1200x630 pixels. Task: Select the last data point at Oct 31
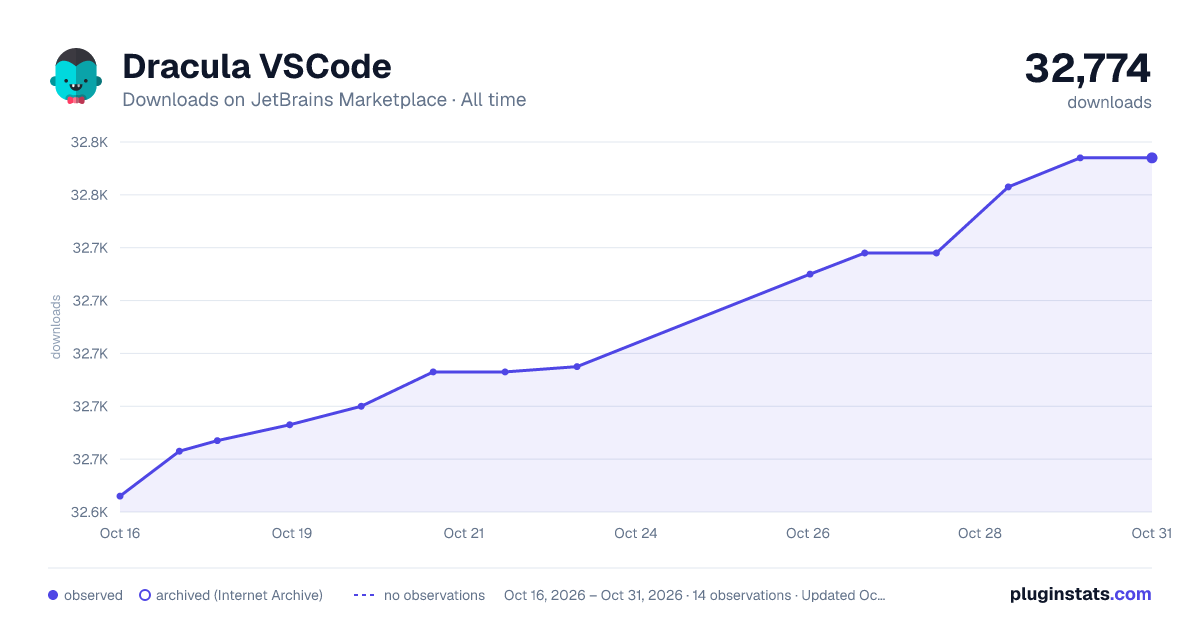1152,158
